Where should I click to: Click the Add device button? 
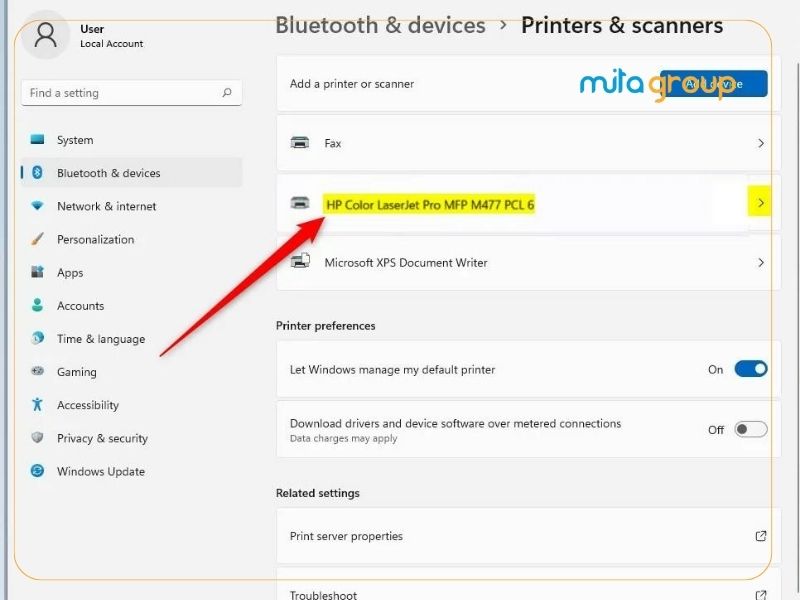714,84
